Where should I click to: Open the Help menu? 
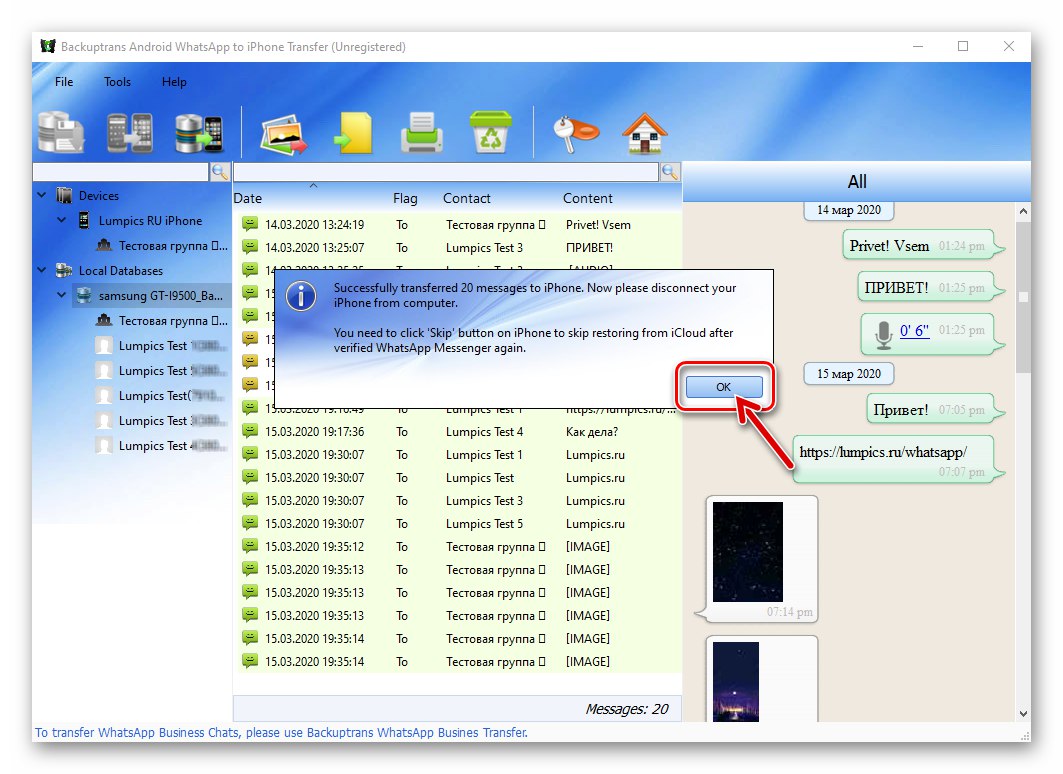174,81
